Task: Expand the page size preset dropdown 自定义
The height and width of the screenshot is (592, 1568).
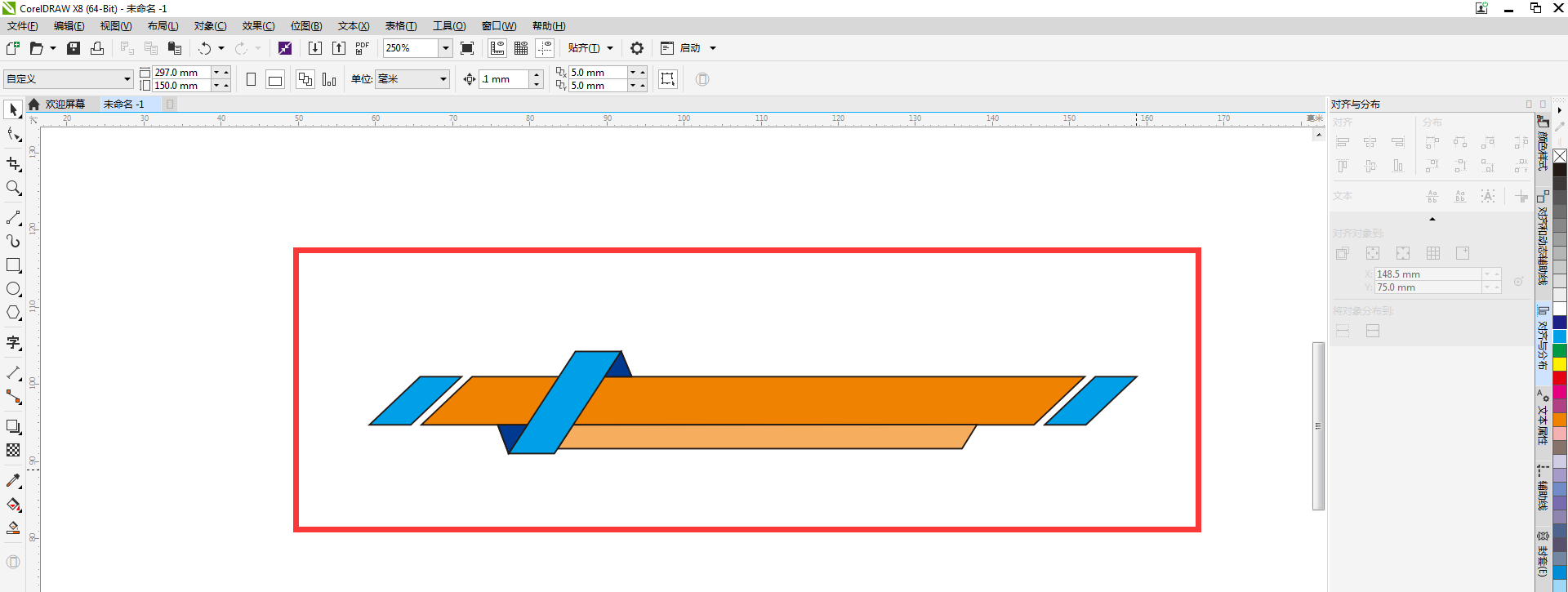Action: [127, 79]
